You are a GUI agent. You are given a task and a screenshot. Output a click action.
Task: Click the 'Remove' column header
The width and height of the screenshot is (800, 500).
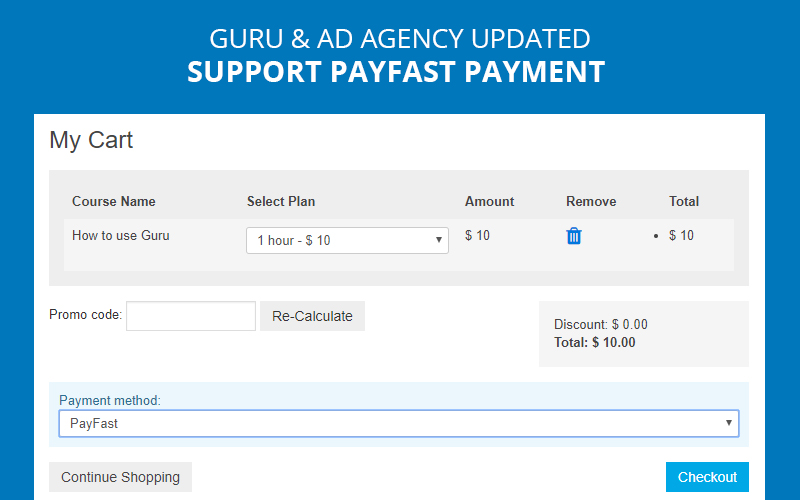point(591,201)
